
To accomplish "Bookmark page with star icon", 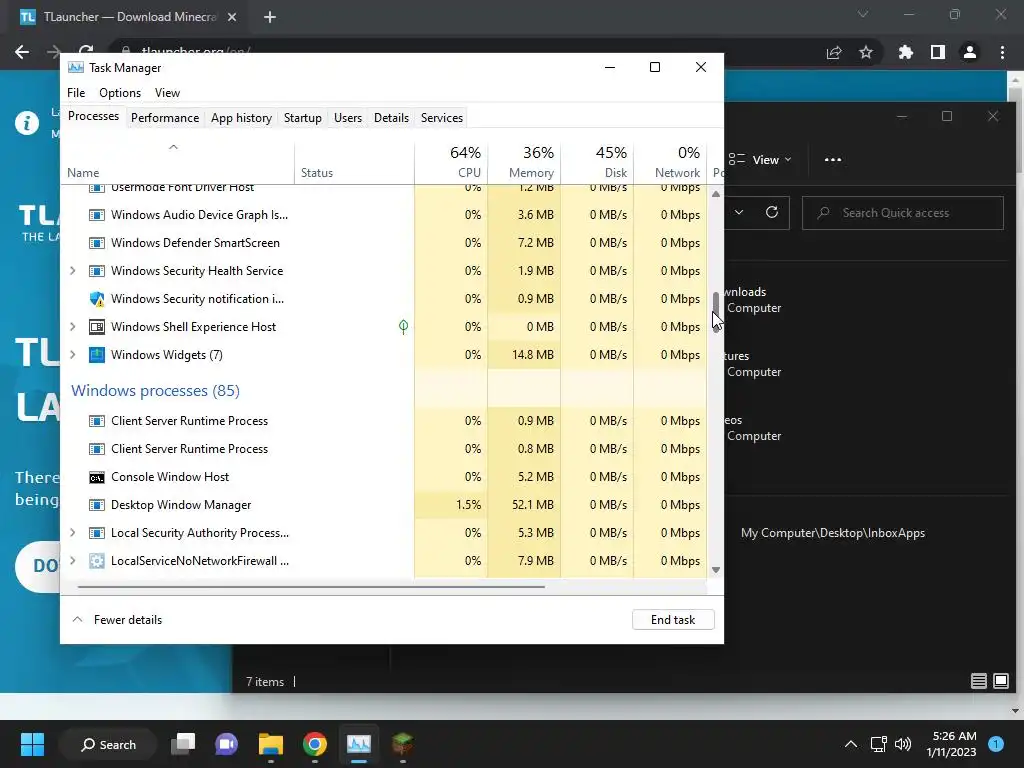I will click(866, 52).
